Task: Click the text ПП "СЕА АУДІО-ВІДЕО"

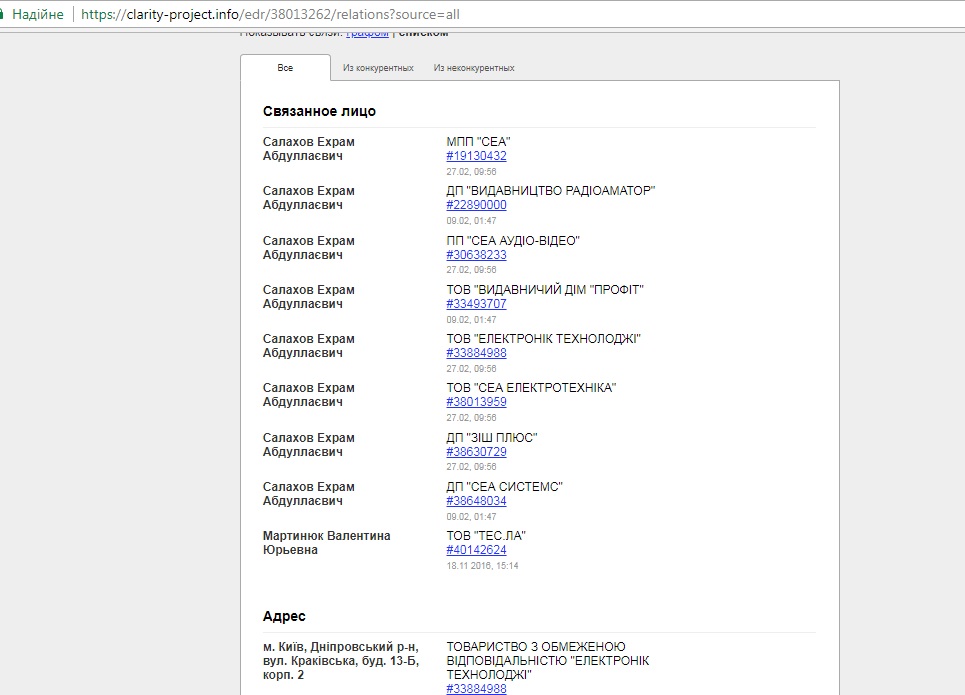Action: [513, 241]
